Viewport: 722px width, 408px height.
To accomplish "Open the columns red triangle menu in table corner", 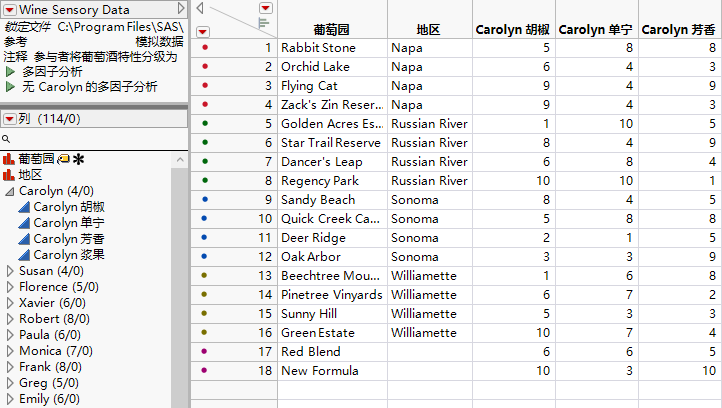I will (x=266, y=8).
